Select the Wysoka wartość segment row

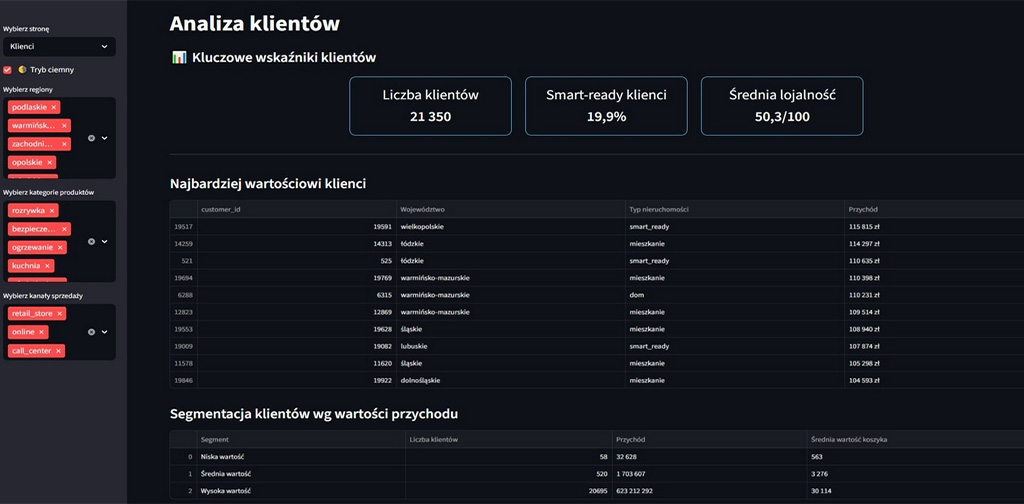coord(225,491)
